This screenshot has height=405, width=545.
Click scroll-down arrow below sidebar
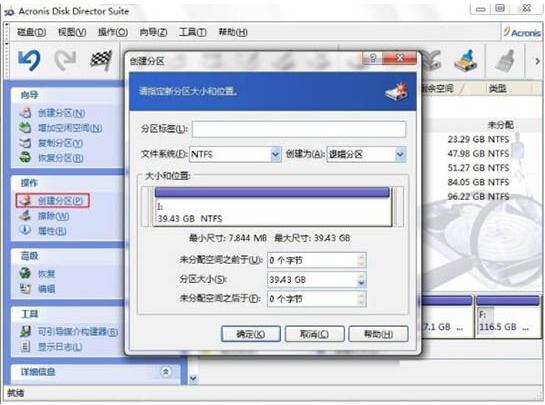(193, 378)
